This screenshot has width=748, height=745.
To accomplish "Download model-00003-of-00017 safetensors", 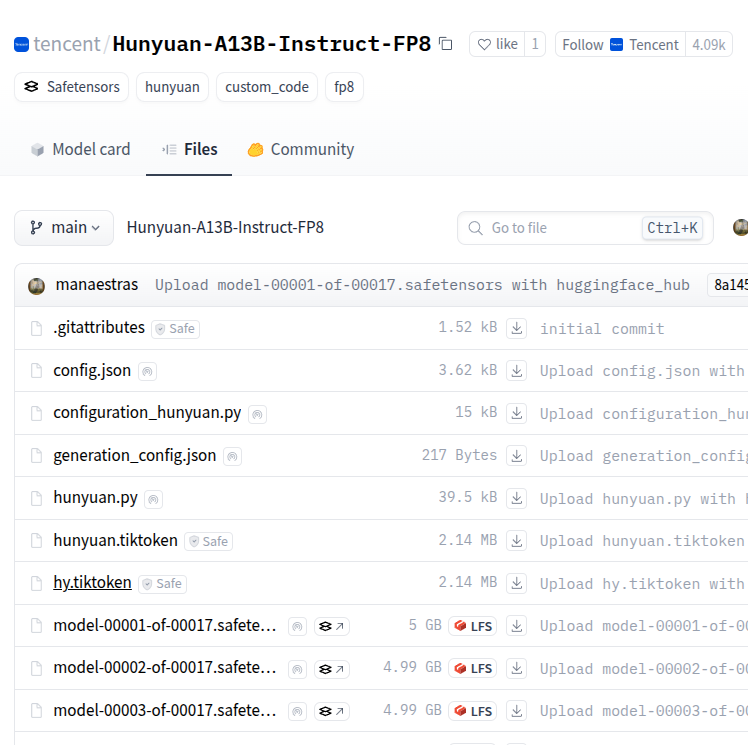I will (x=517, y=710).
